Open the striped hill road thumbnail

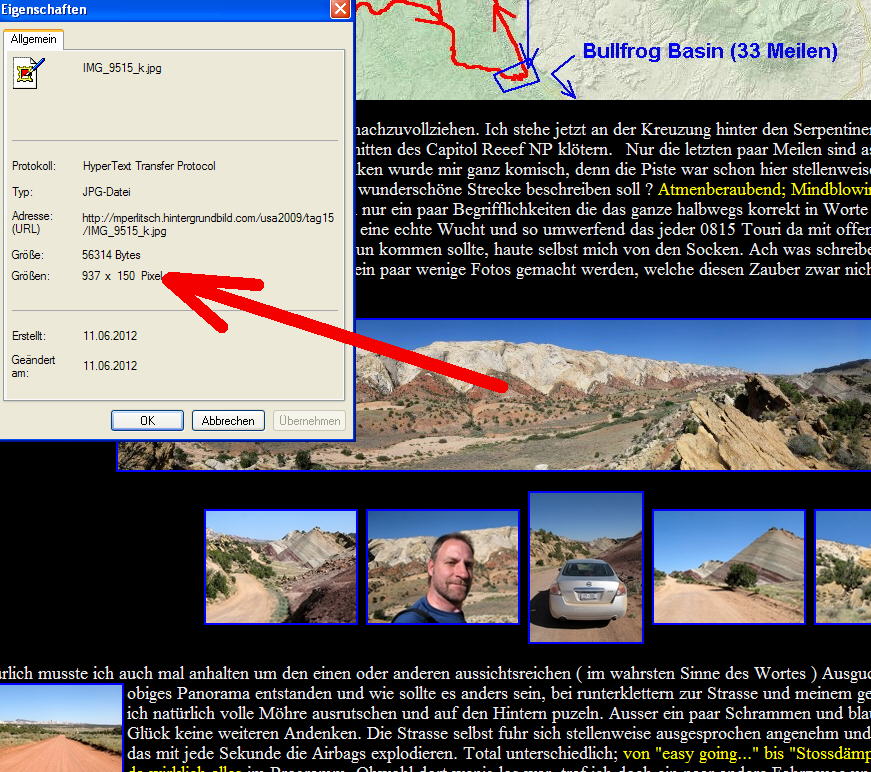coord(728,567)
